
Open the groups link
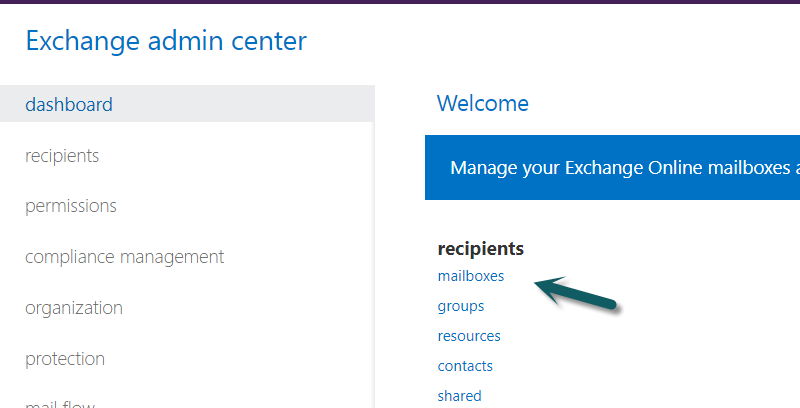click(461, 306)
